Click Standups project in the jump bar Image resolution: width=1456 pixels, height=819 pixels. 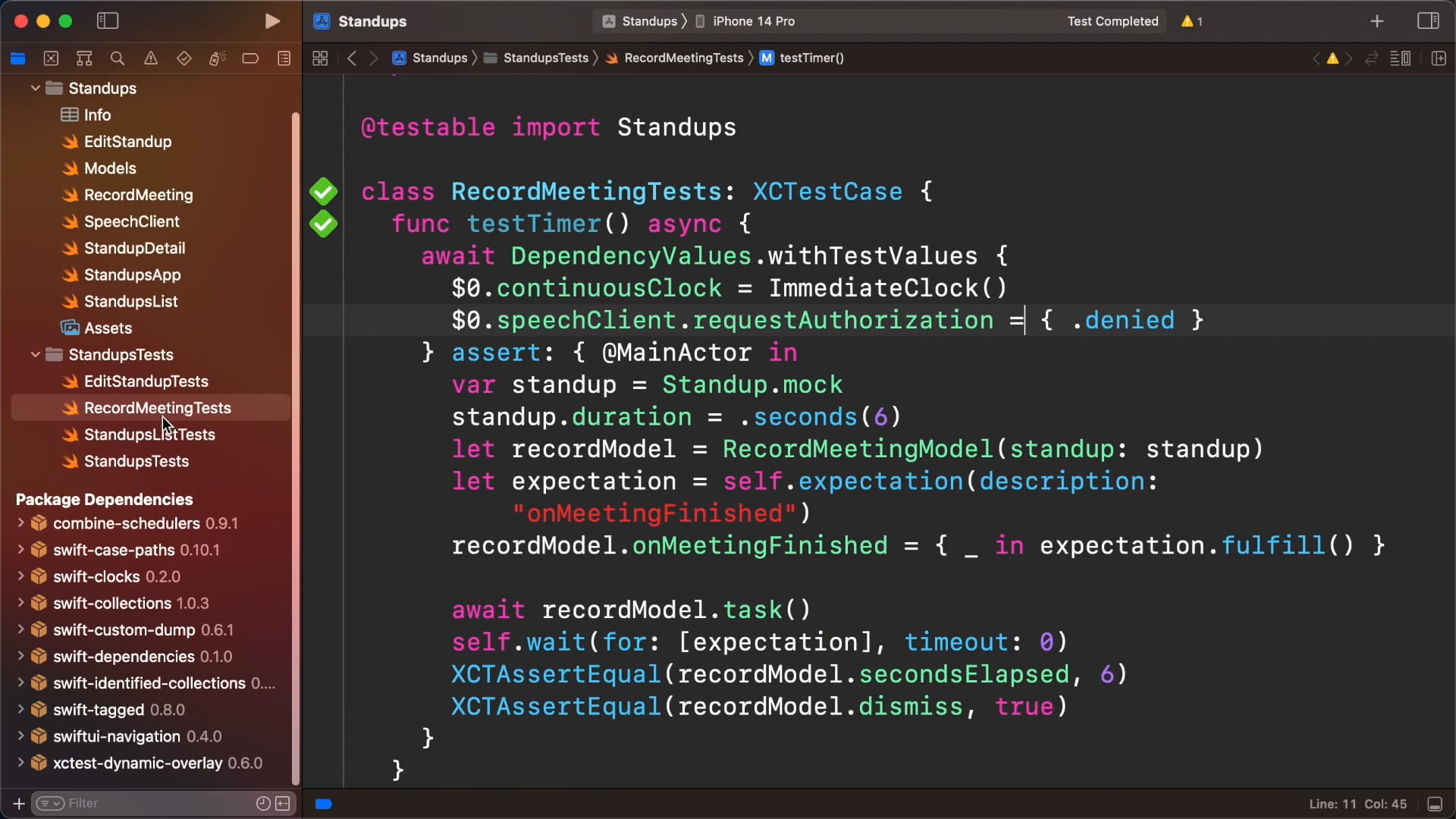(430, 58)
